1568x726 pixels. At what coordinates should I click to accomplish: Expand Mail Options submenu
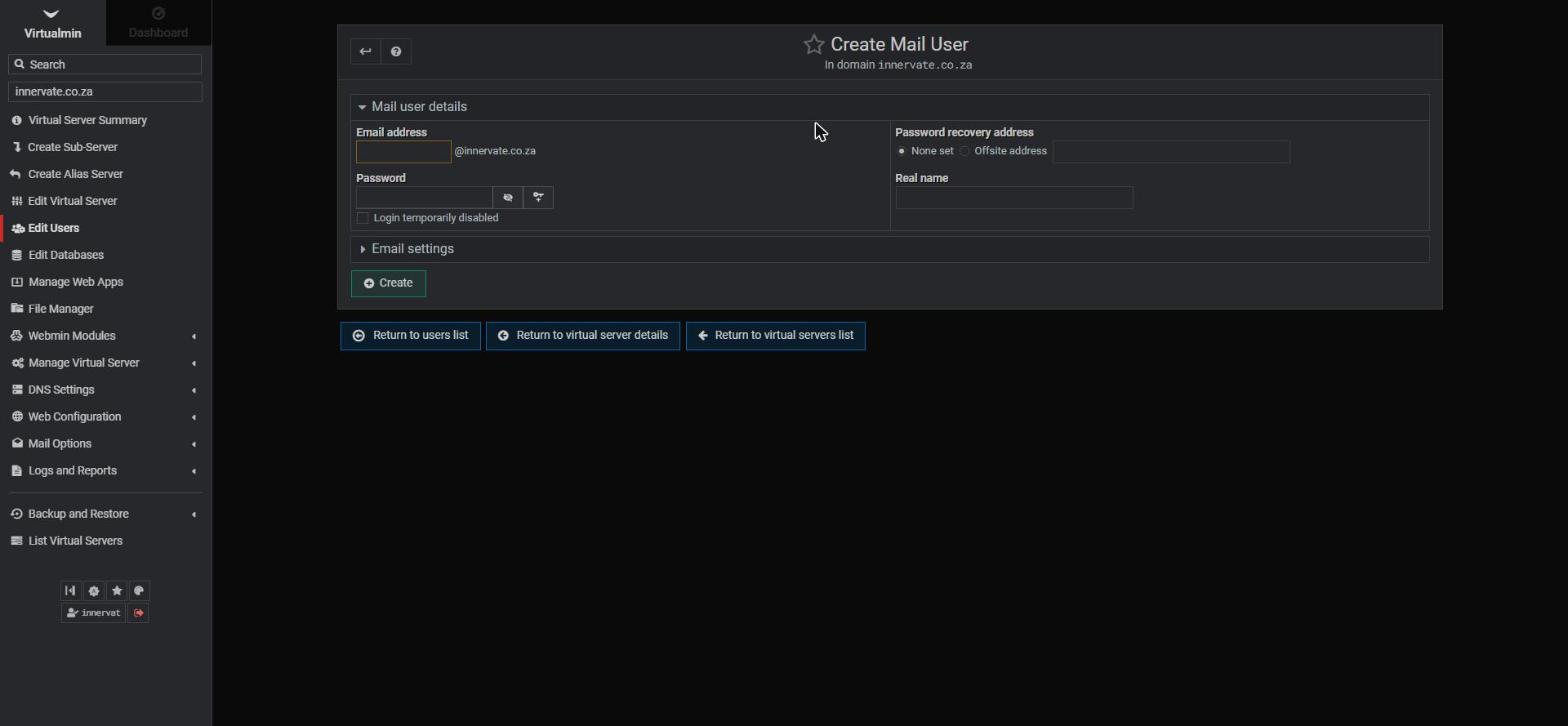pyautogui.click(x=105, y=444)
